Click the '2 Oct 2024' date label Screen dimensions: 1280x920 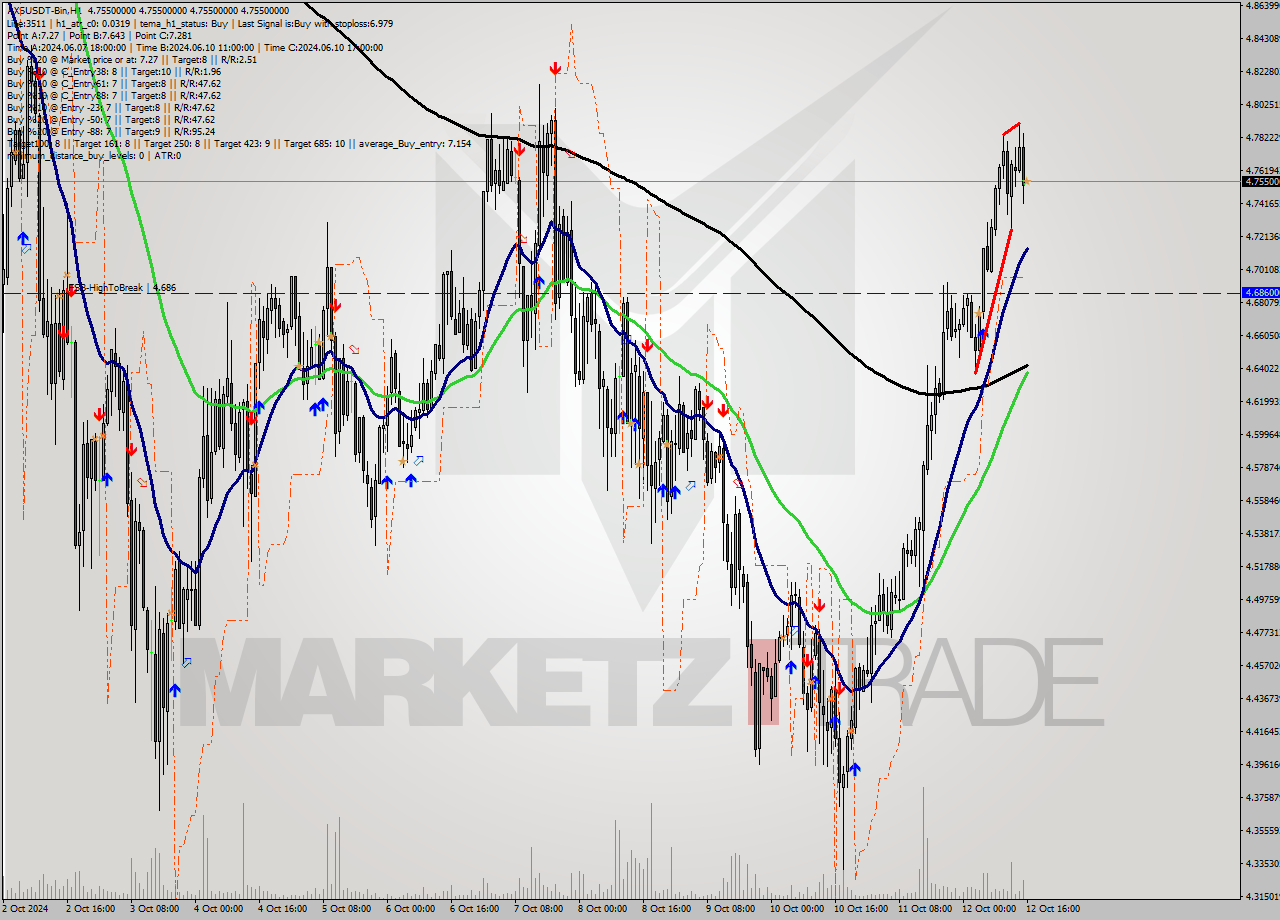click(x=27, y=909)
